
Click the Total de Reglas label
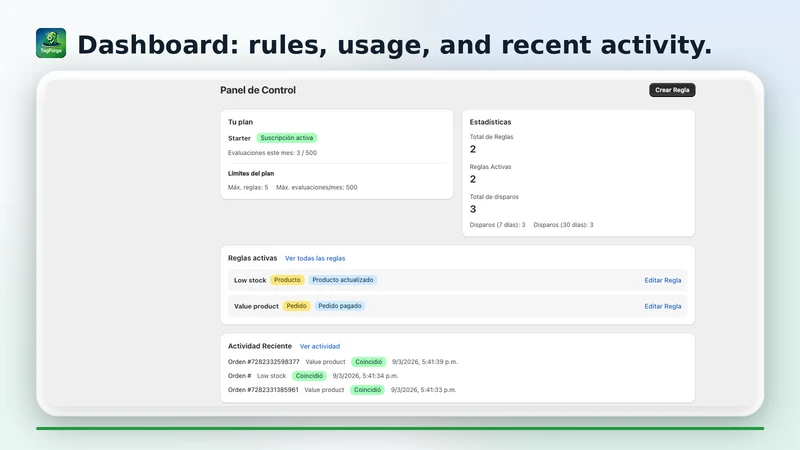(x=491, y=137)
